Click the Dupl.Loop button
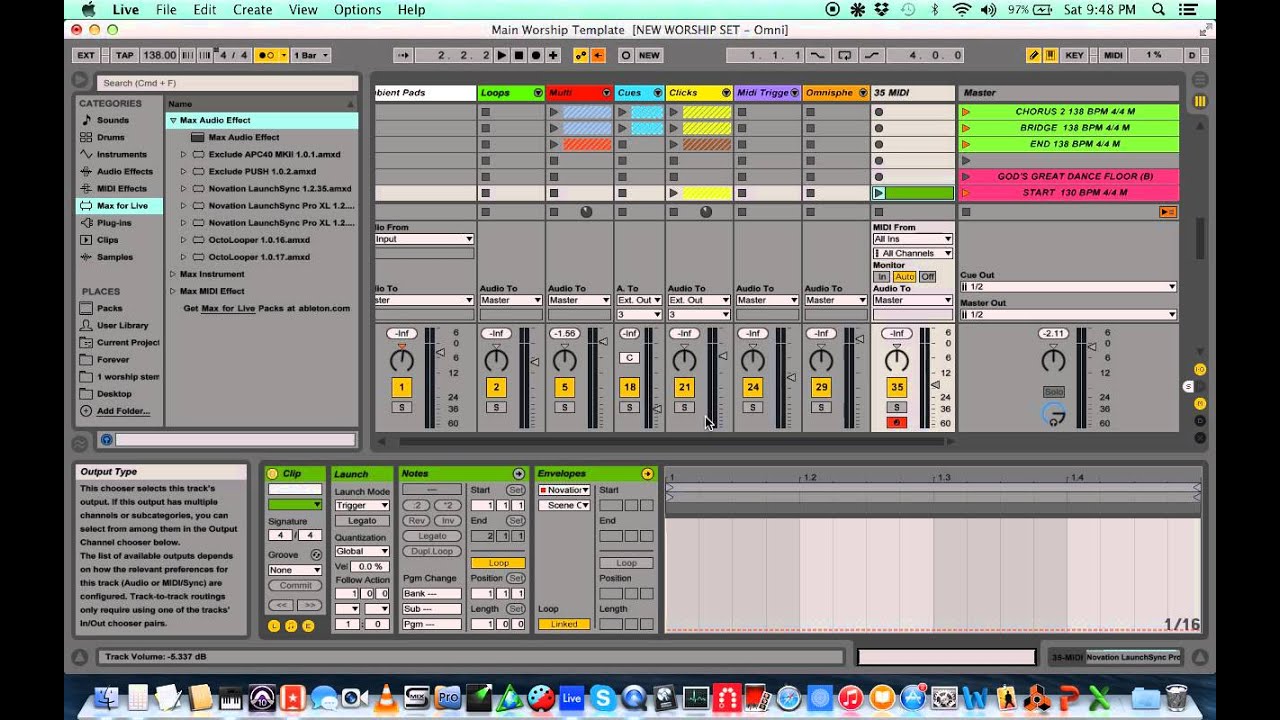 tap(432, 551)
